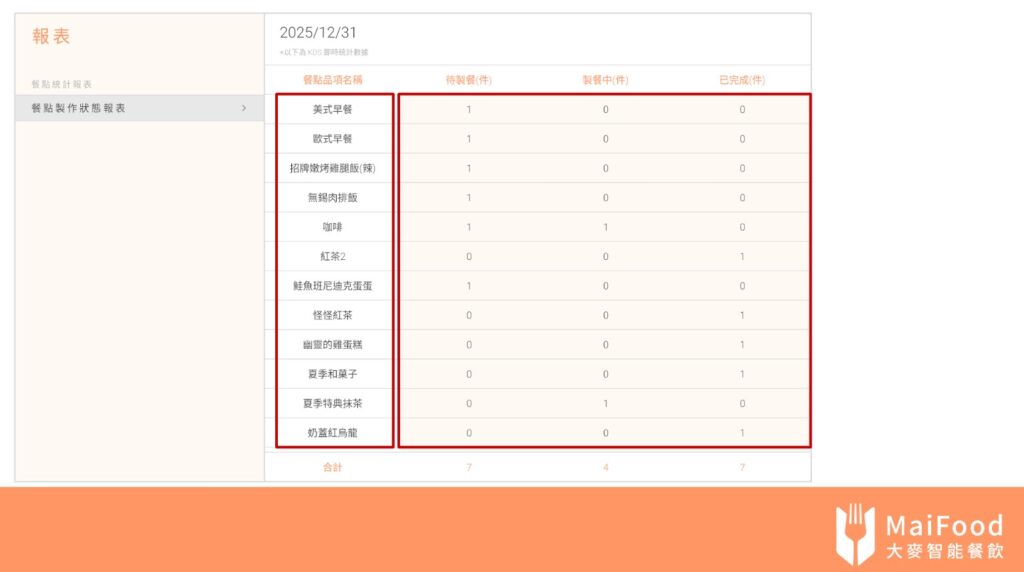The height and width of the screenshot is (572, 1024).
Task: Sort by 餐點品項名稱 column header
Action: point(333,80)
